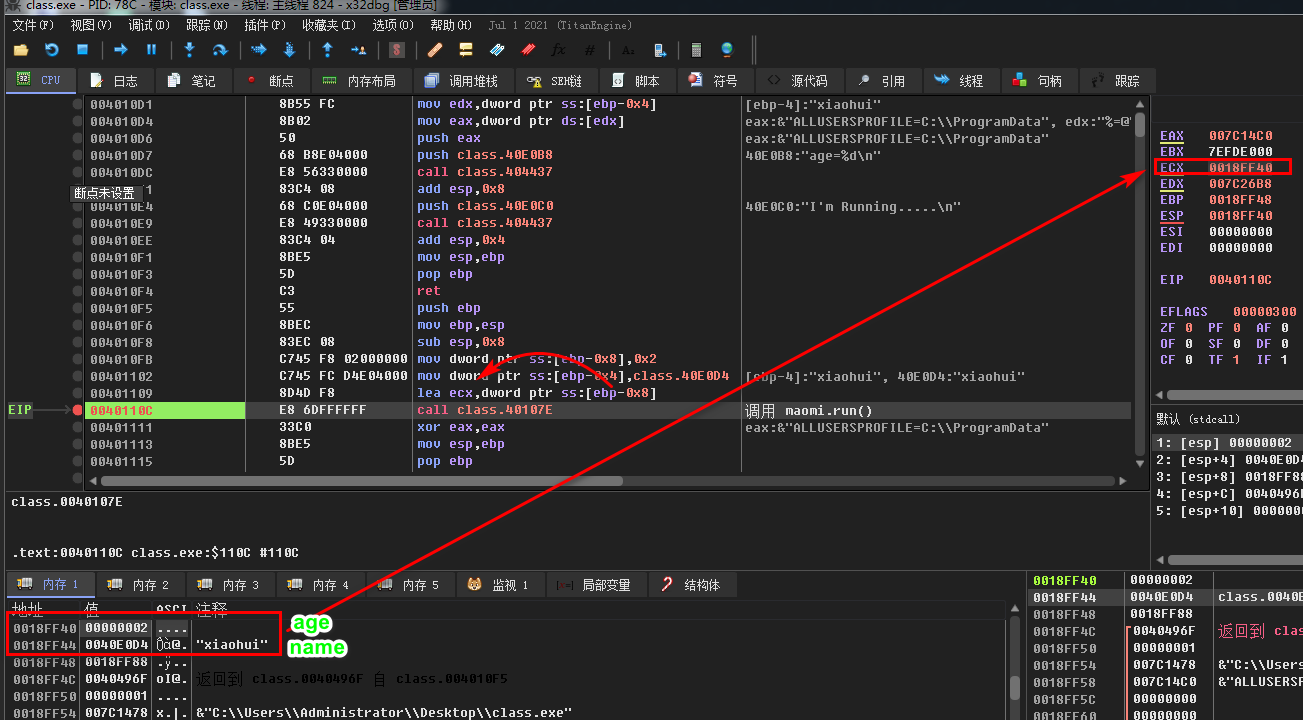Open the 视图 menu

click(90, 24)
